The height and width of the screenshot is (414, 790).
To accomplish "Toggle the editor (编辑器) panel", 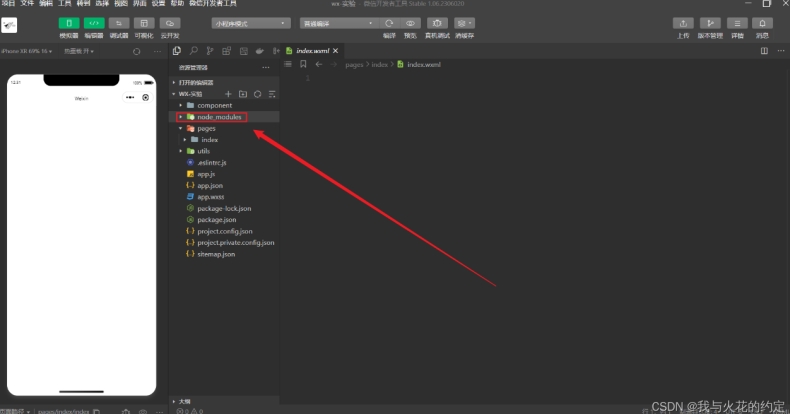I will click(94, 23).
